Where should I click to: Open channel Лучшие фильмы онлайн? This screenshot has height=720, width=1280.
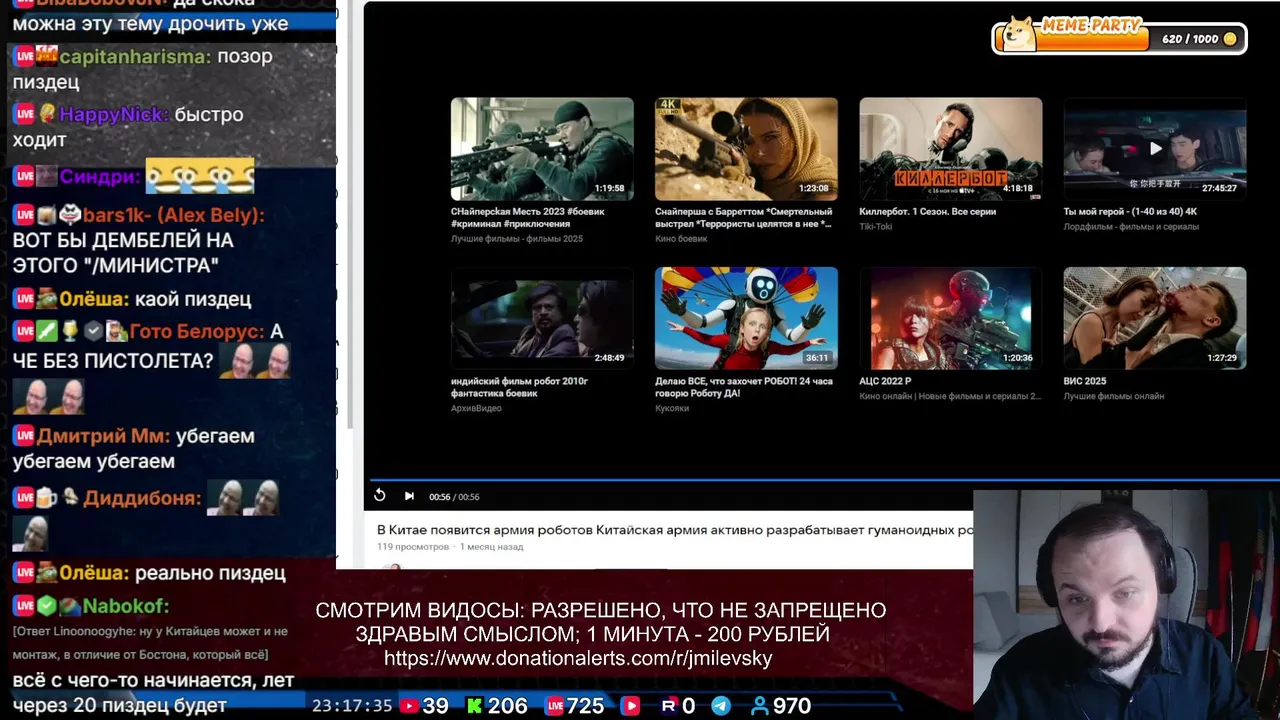click(1114, 396)
